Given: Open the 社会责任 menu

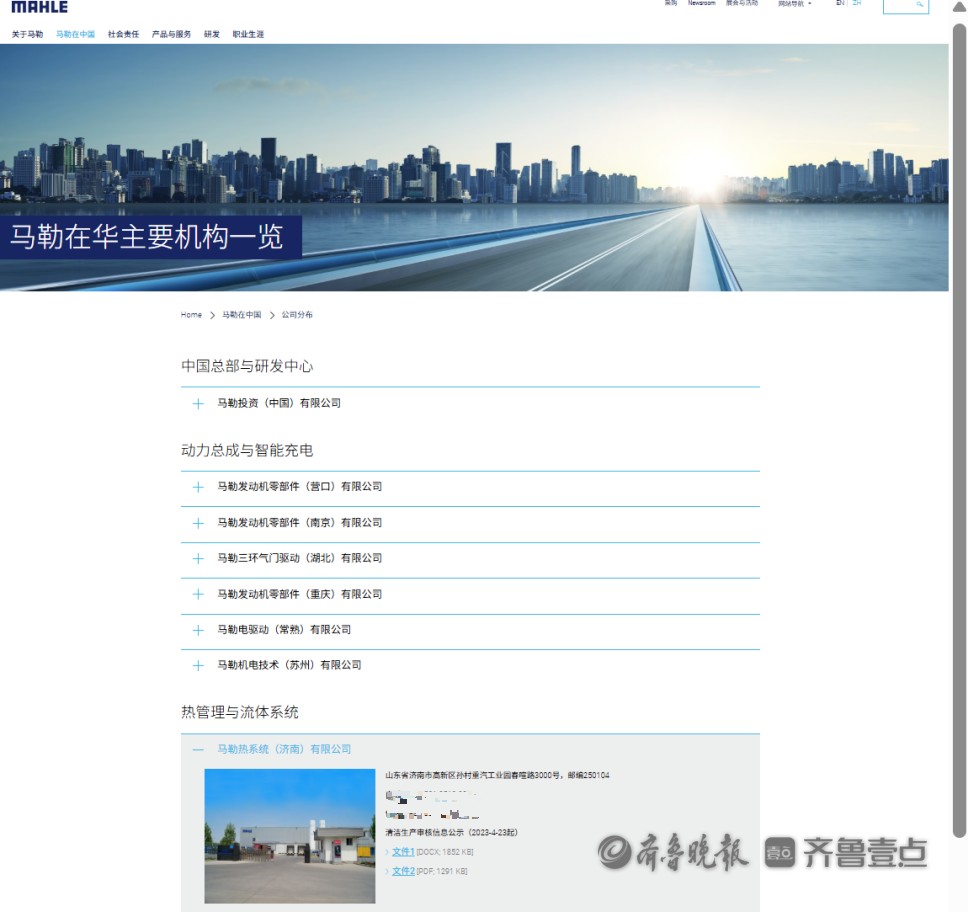Looking at the screenshot, I should [x=123, y=34].
